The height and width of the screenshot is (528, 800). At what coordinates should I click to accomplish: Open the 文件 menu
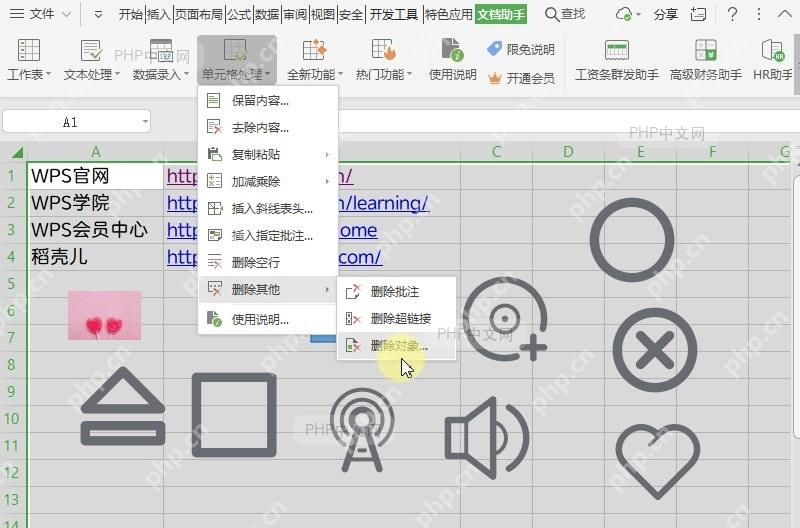click(x=40, y=14)
